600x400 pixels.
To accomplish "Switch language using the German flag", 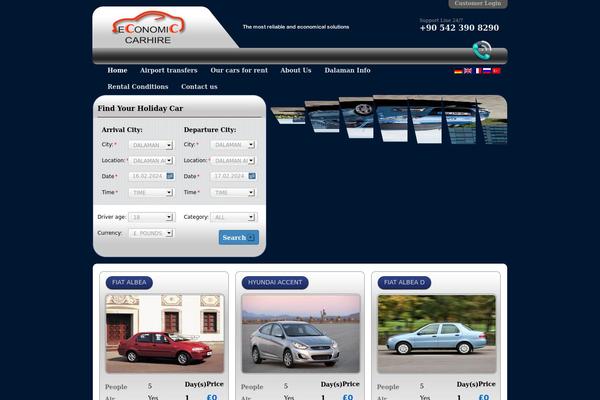I will [458, 71].
